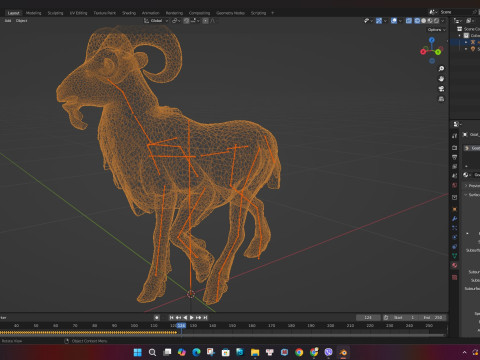Screen dimensions: 480x360
Task: Open the checkered Texture properties tab
Action: 455,277
